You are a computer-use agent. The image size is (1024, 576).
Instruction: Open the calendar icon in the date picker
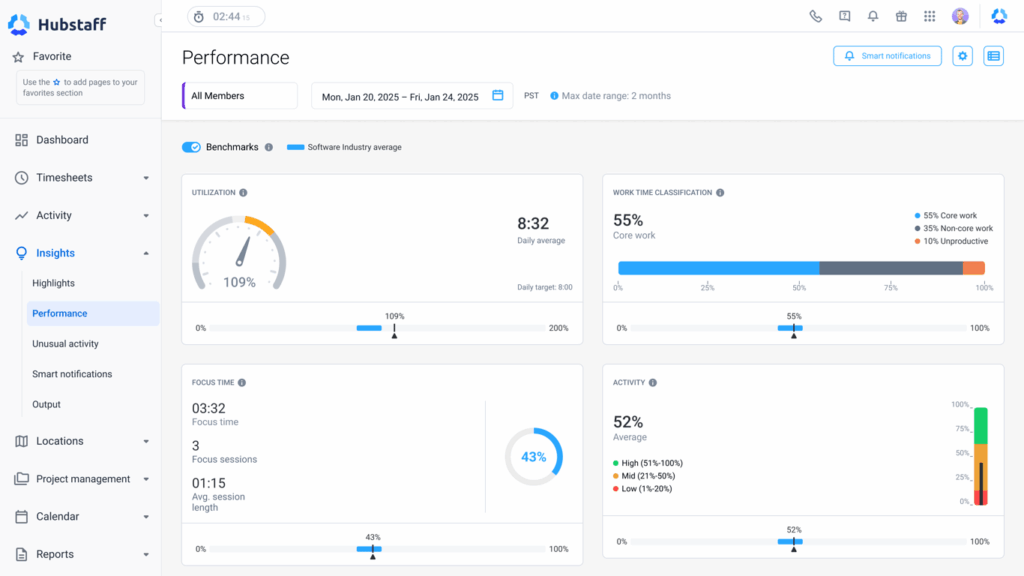[497, 95]
